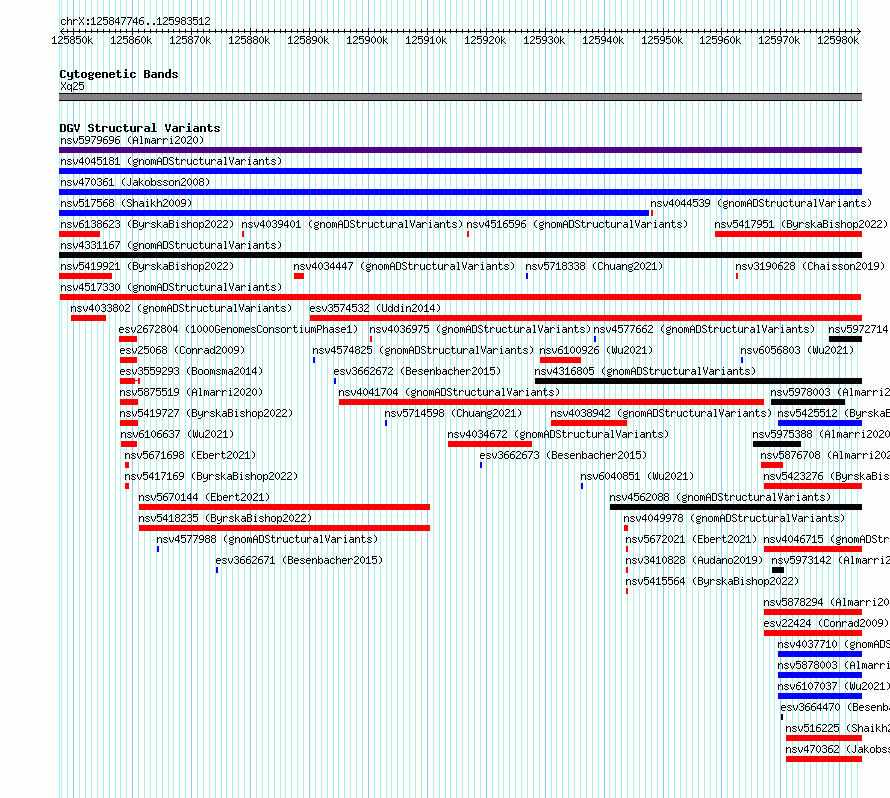Screen dimensions: 890x798
Task: Open the nsv517568 (Shaikh2009) variant
Action: 126,203
